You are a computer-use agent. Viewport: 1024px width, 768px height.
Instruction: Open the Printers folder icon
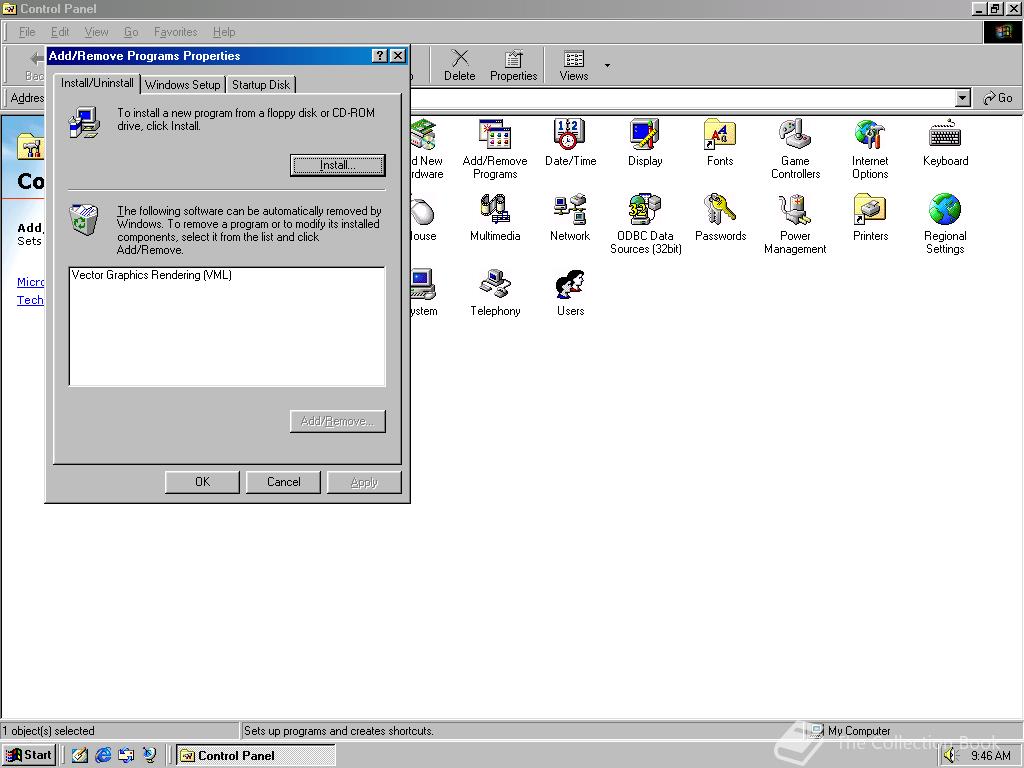870,217
